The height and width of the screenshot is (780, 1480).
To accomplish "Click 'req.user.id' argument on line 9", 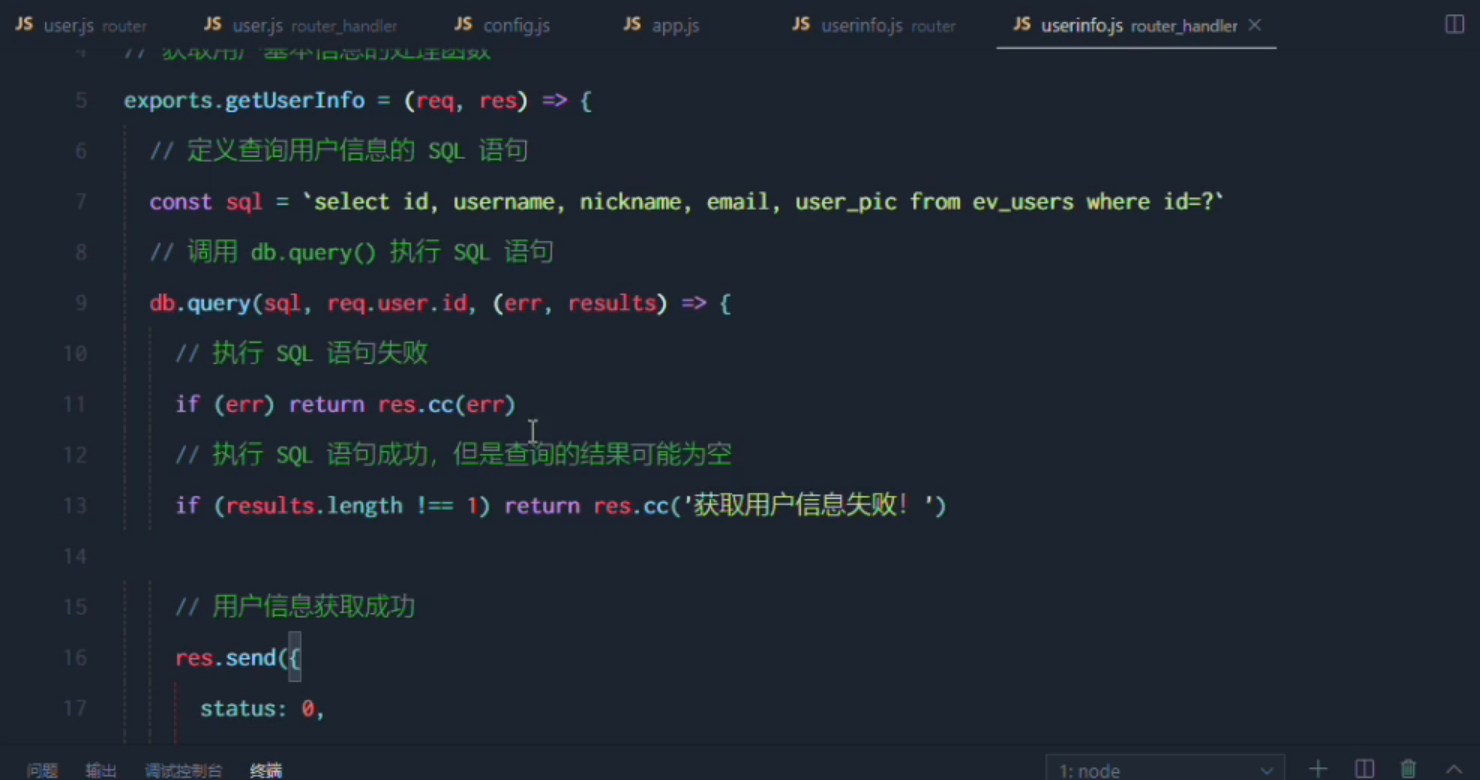I will (397, 303).
